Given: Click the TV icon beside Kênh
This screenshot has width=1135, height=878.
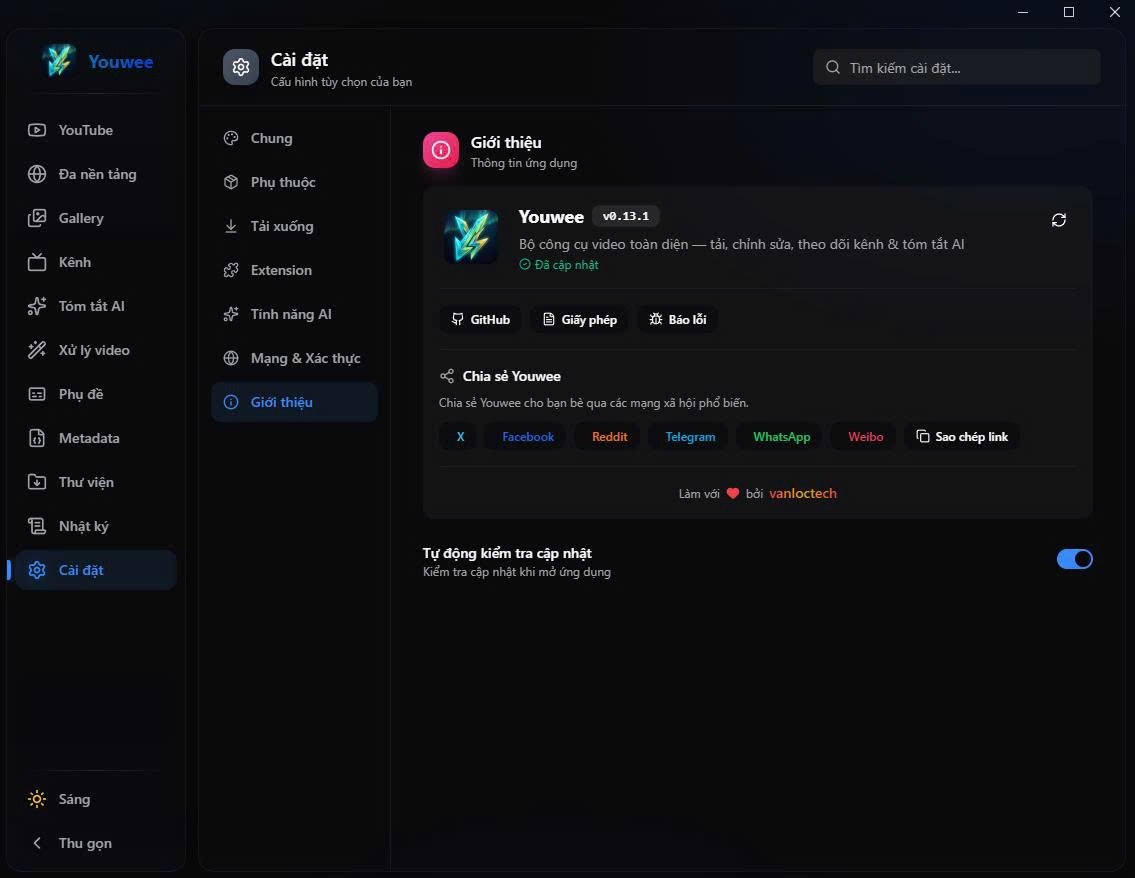Looking at the screenshot, I should [x=37, y=262].
